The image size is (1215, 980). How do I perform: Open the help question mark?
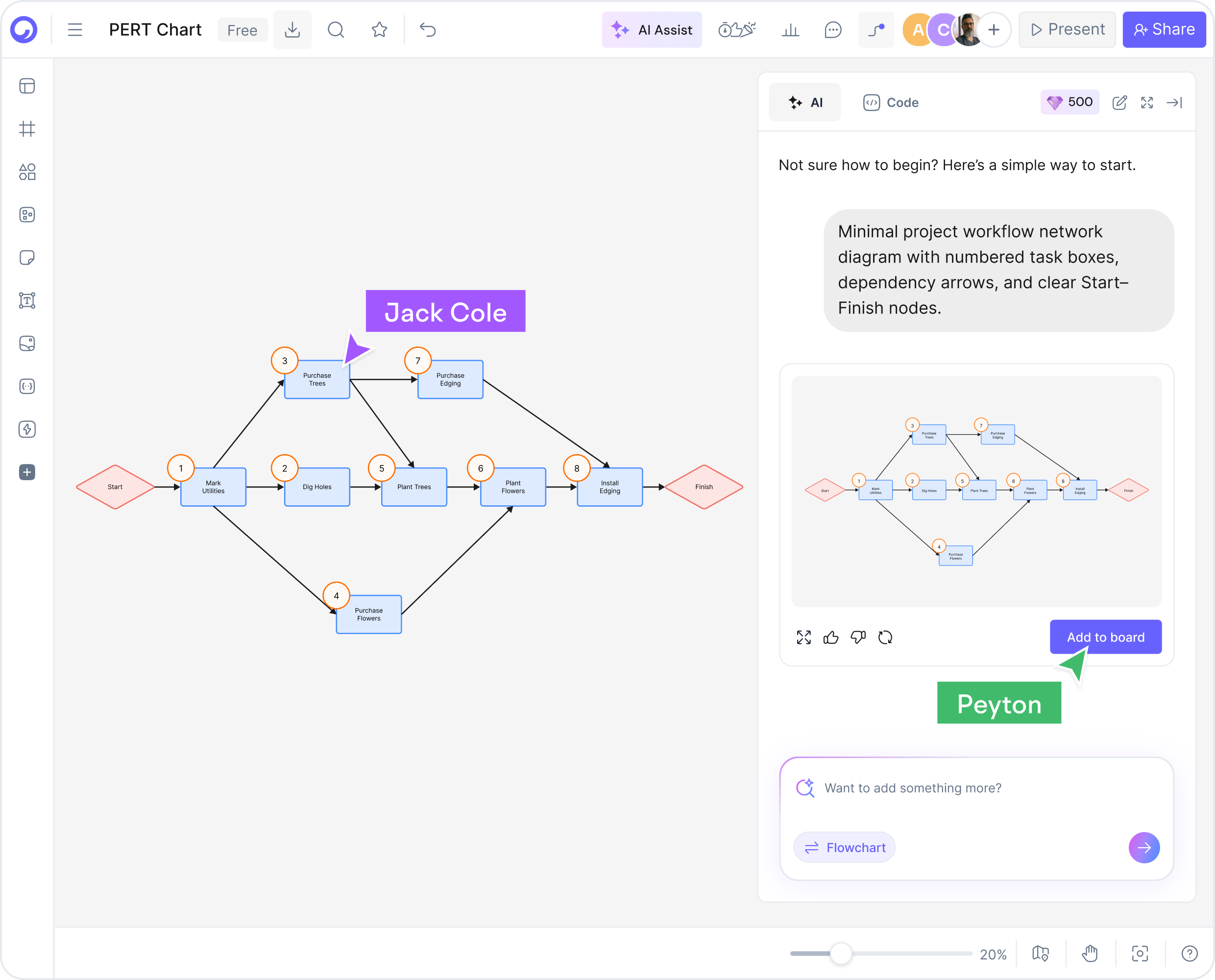point(1189,954)
